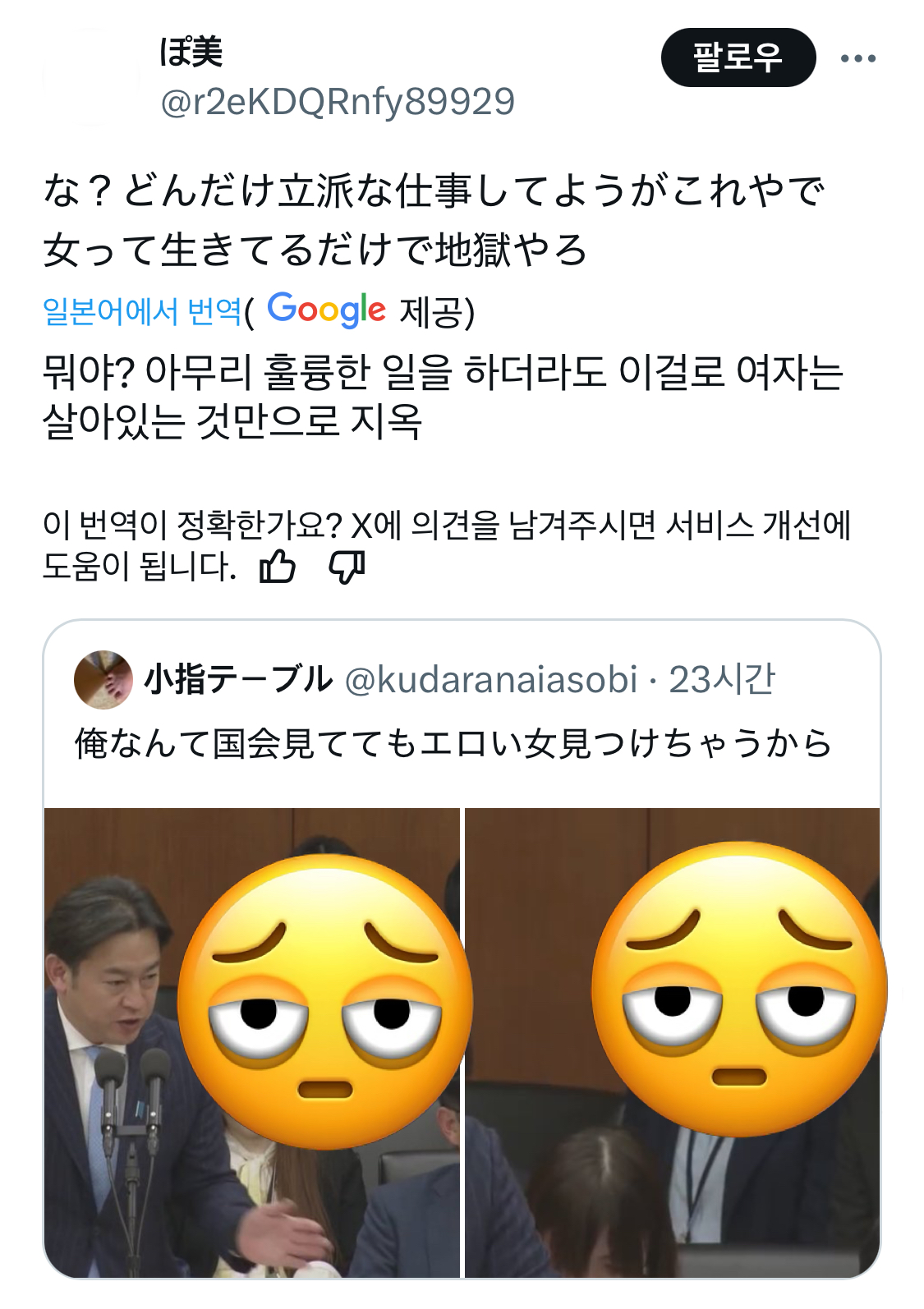
Task: Tap the 23시간 timestamp
Action: click(x=722, y=679)
